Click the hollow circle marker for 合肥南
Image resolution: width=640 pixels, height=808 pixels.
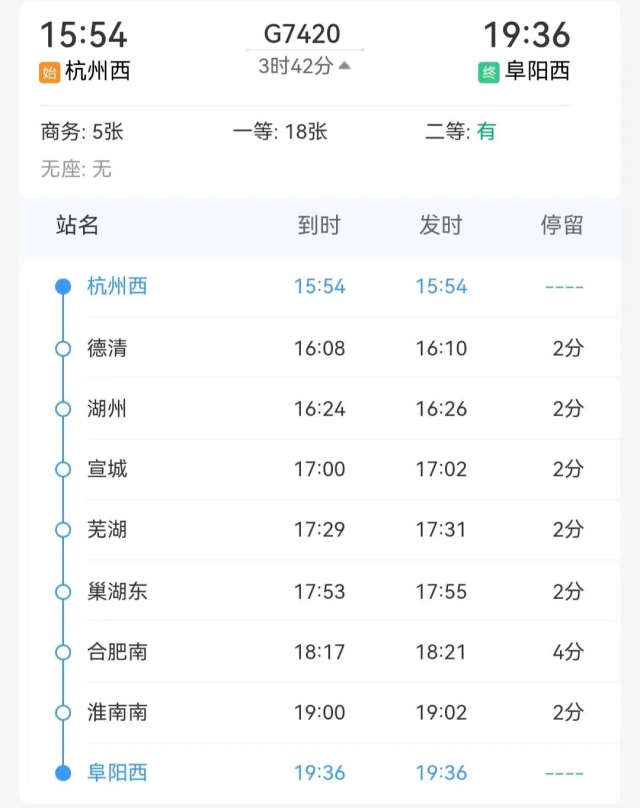coord(63,652)
